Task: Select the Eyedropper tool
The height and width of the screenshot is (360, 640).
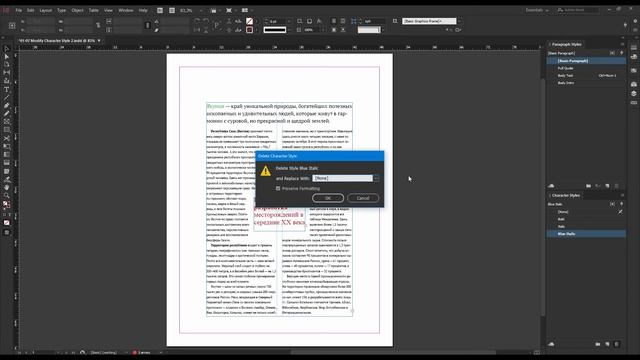Action: [7, 180]
